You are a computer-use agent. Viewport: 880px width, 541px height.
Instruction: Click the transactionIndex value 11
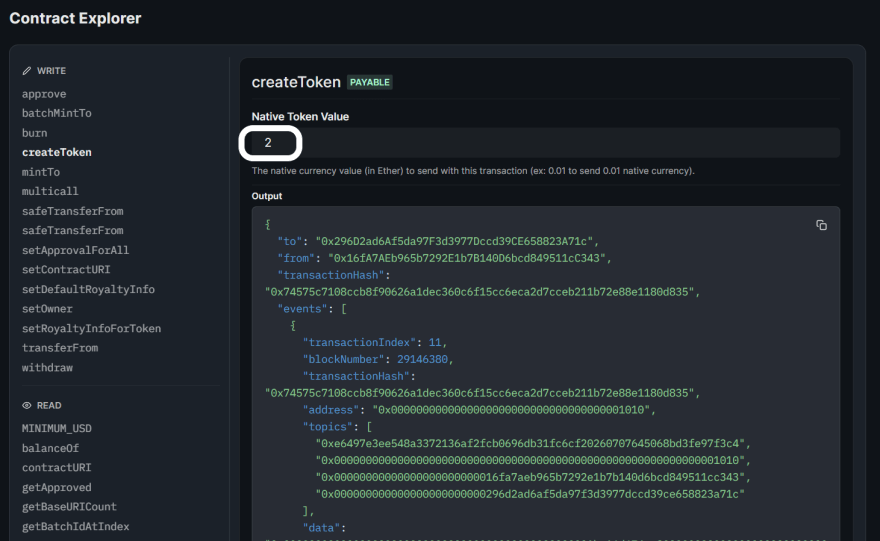[435, 342]
